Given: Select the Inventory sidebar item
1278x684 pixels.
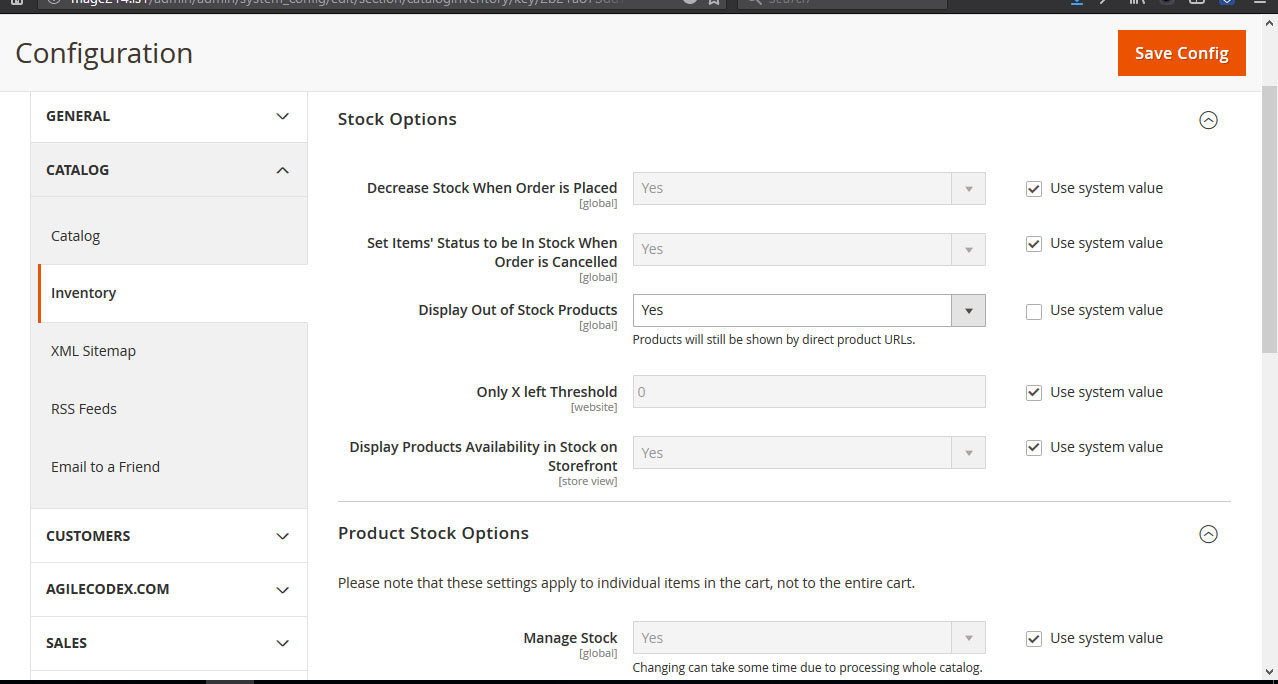Looking at the screenshot, I should [84, 293].
